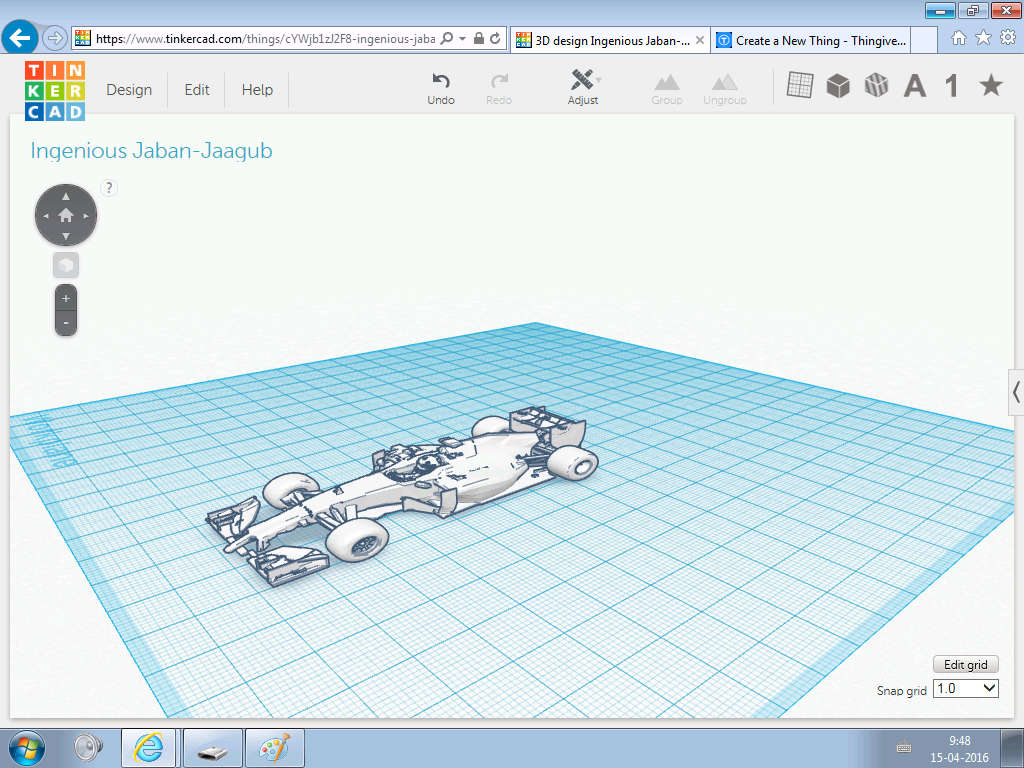Click the project title Ingenious Jaban-Jaagub
Screen dimensions: 1024x768
pos(152,151)
